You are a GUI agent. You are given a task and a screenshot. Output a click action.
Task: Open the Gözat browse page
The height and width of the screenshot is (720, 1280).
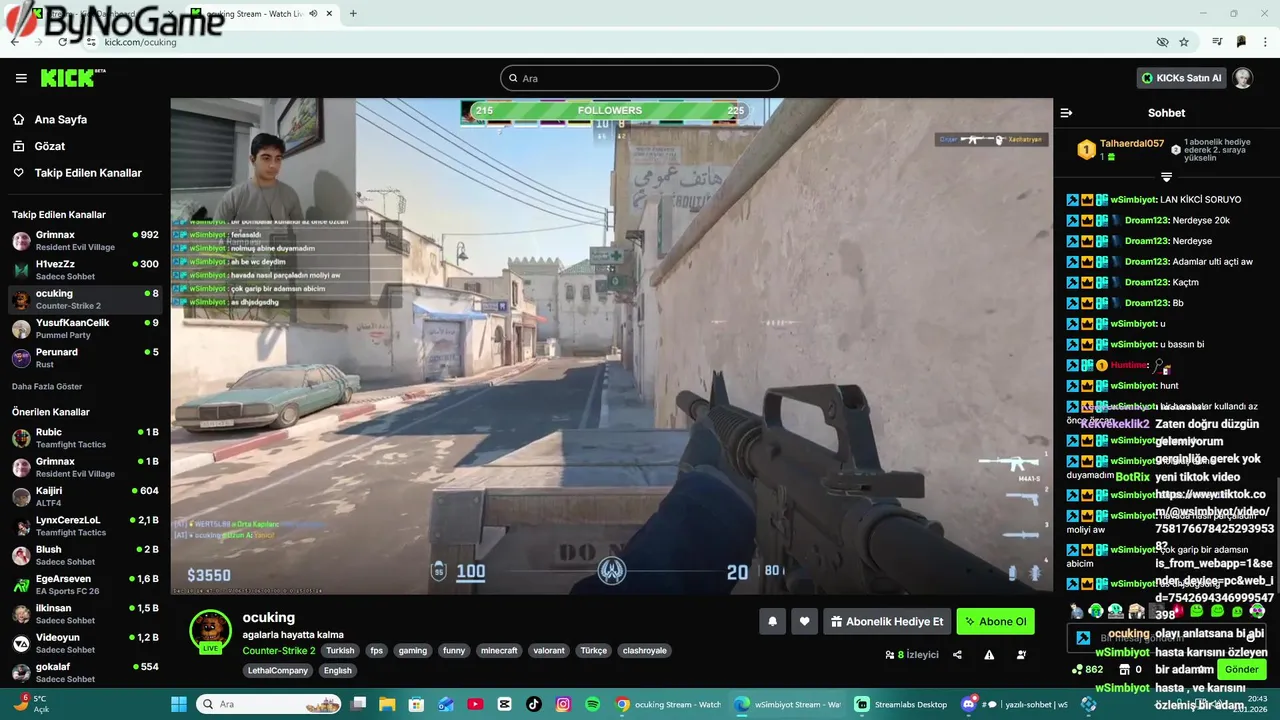(49, 146)
